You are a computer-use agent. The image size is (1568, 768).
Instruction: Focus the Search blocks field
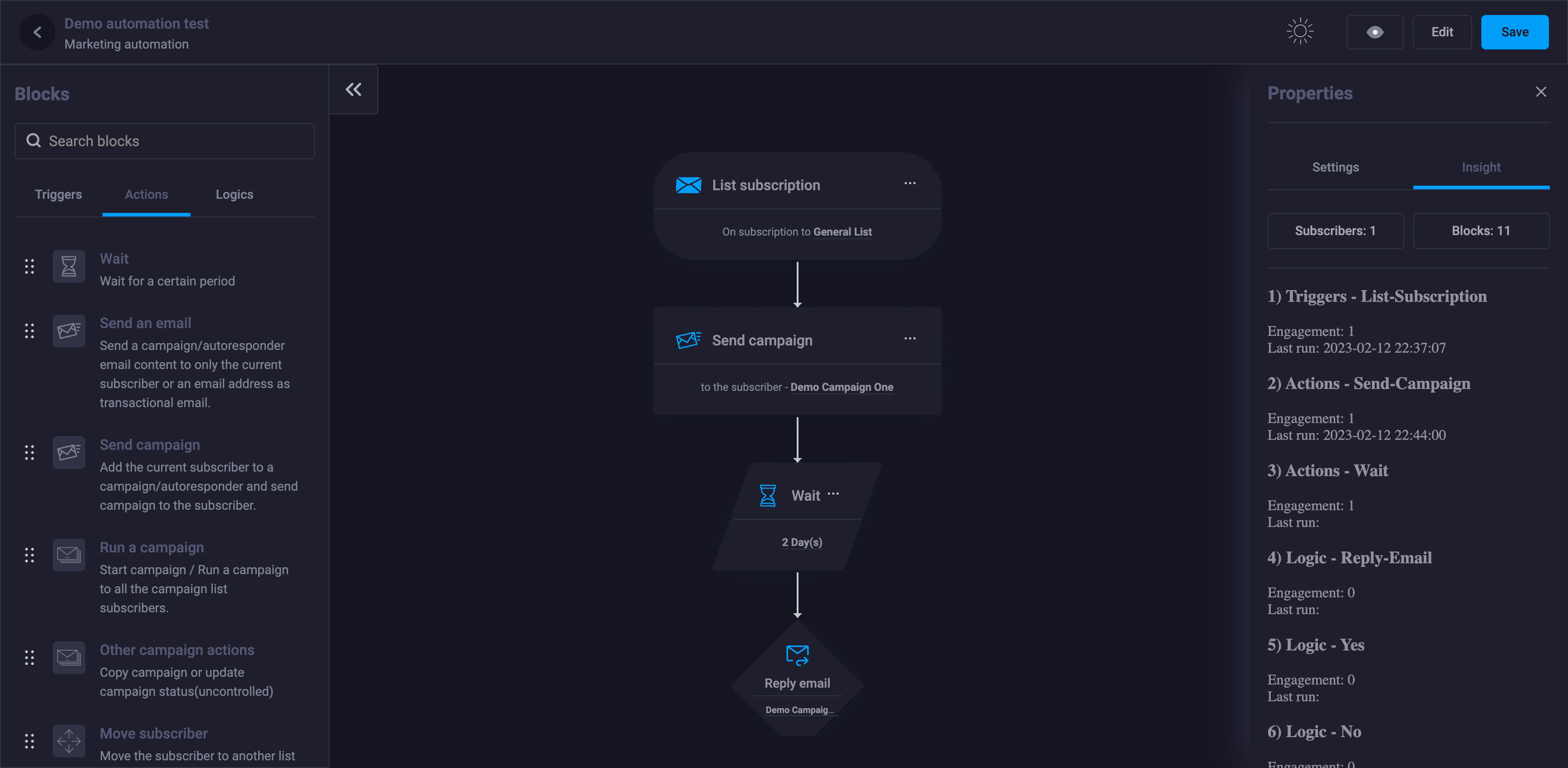pyautogui.click(x=164, y=141)
